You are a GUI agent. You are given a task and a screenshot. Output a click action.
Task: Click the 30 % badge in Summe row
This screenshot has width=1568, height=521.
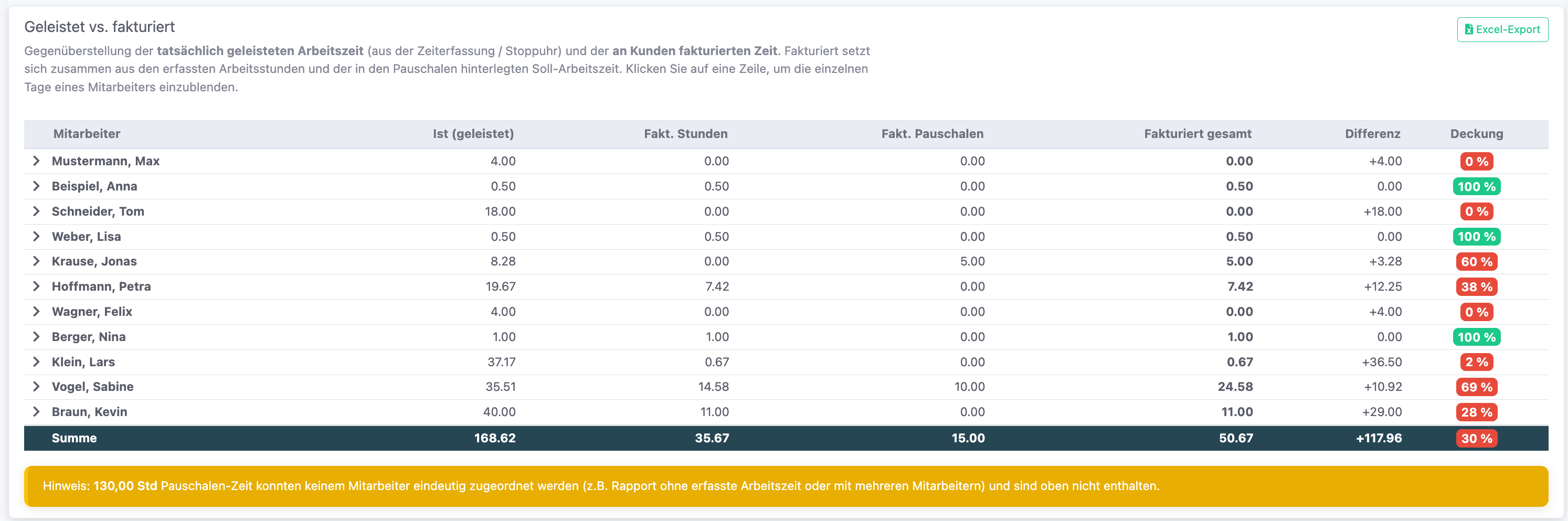pos(1476,438)
